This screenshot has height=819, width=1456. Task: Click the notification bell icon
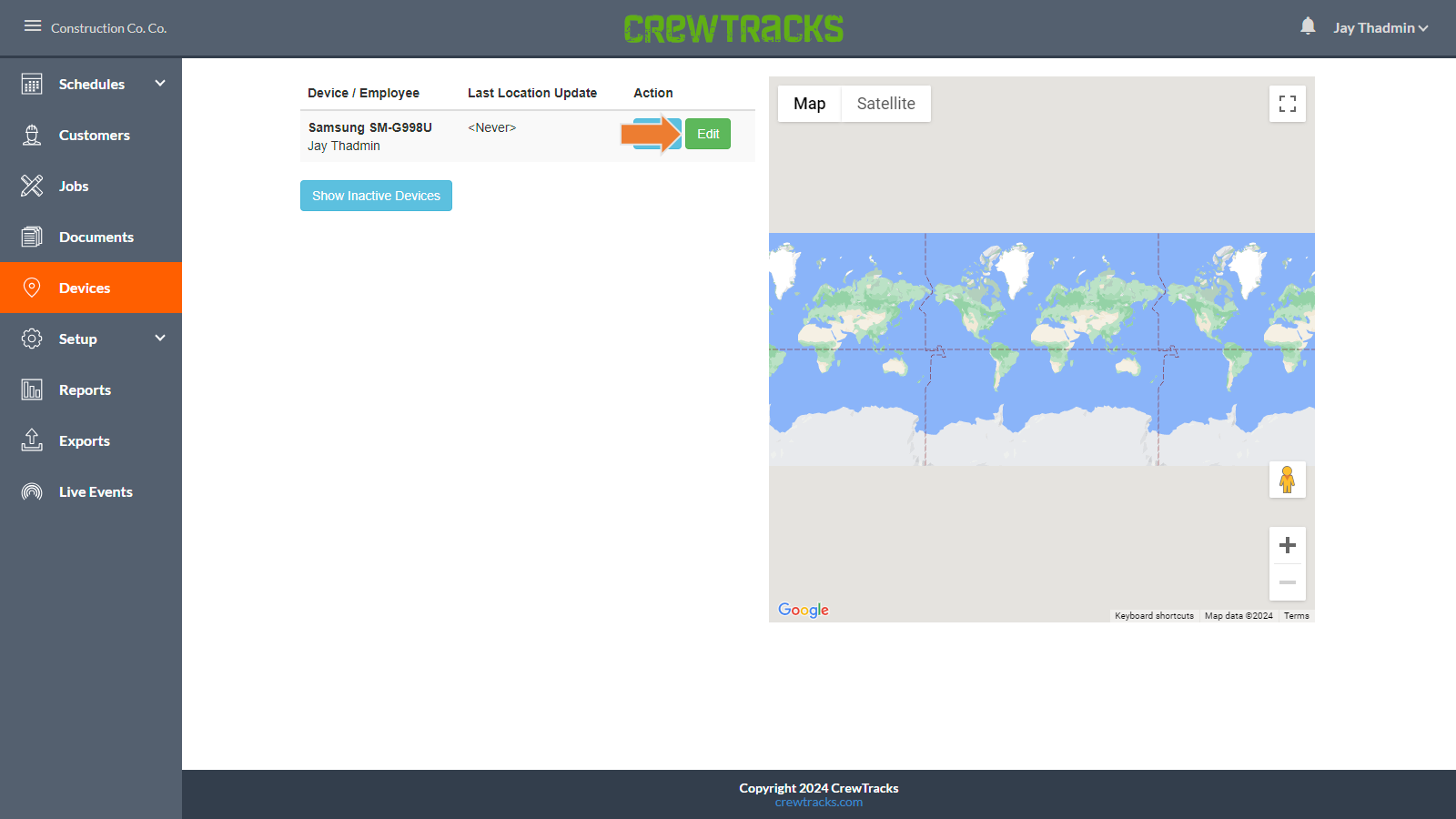1308,26
